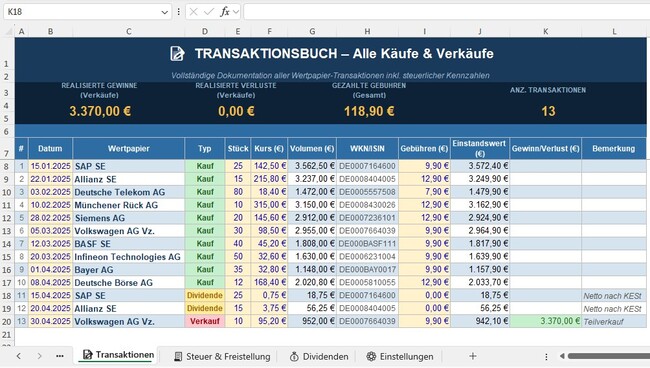Image resolution: width=650 pixels, height=368 pixels.
Task: Open the Einstellungen sheet tab
Action: click(x=400, y=356)
